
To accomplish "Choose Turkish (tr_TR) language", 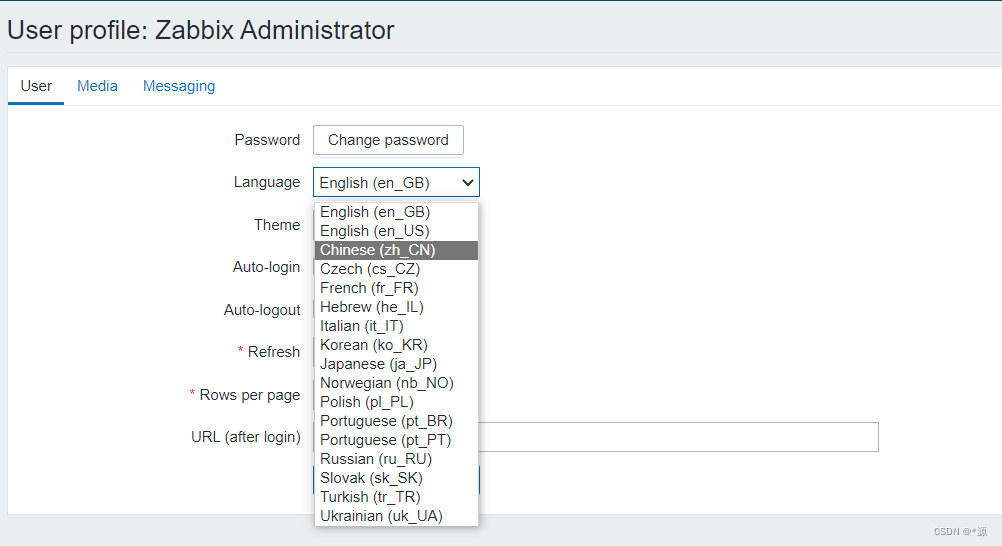I will pyautogui.click(x=396, y=497).
